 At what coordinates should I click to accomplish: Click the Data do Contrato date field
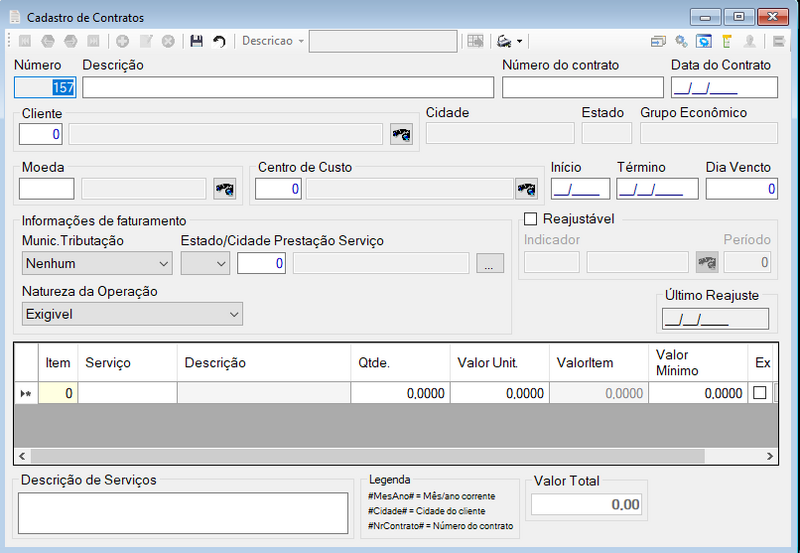[x=724, y=87]
